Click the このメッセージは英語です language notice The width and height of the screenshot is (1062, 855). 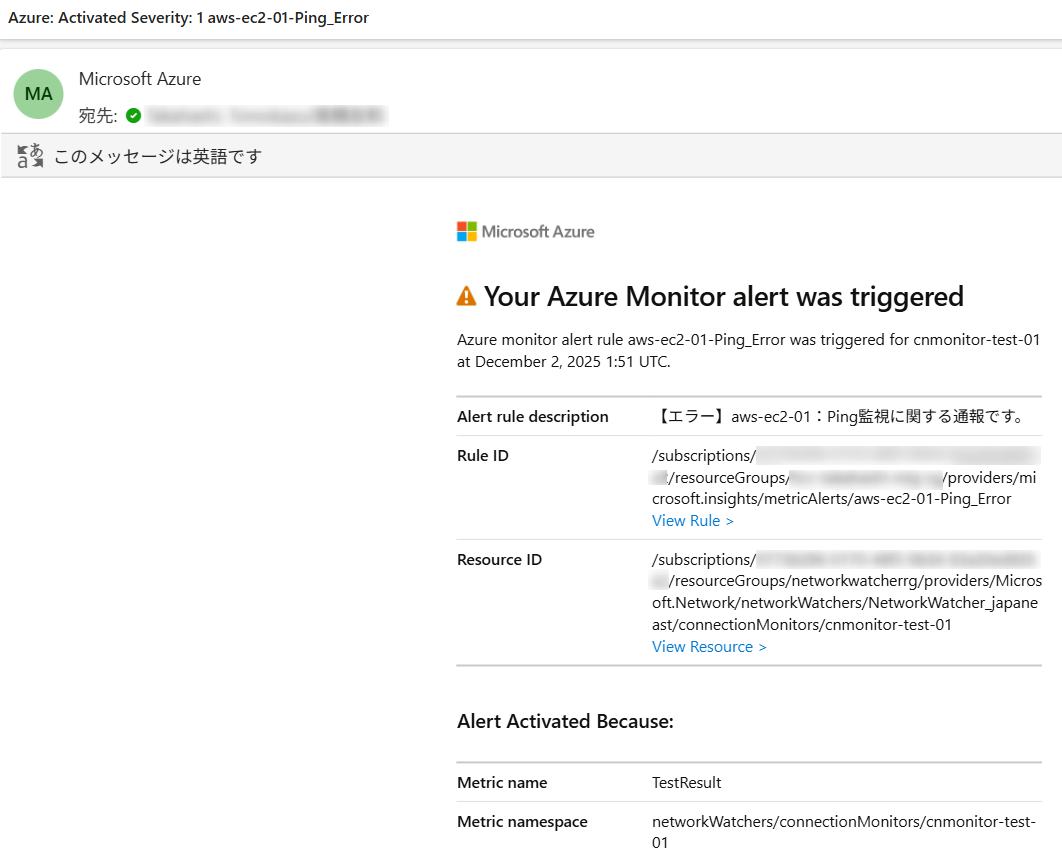coord(158,157)
